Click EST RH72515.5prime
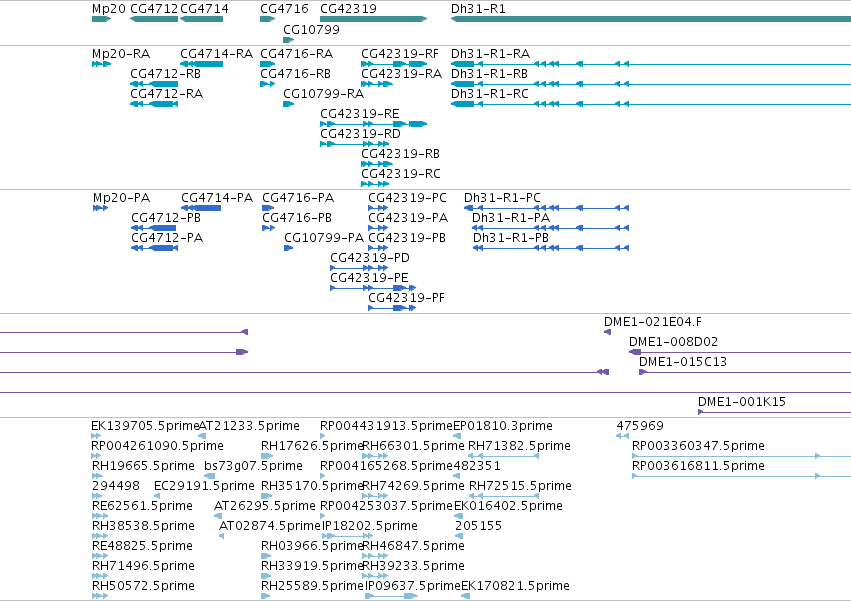This screenshot has width=851, height=601. [x=520, y=486]
